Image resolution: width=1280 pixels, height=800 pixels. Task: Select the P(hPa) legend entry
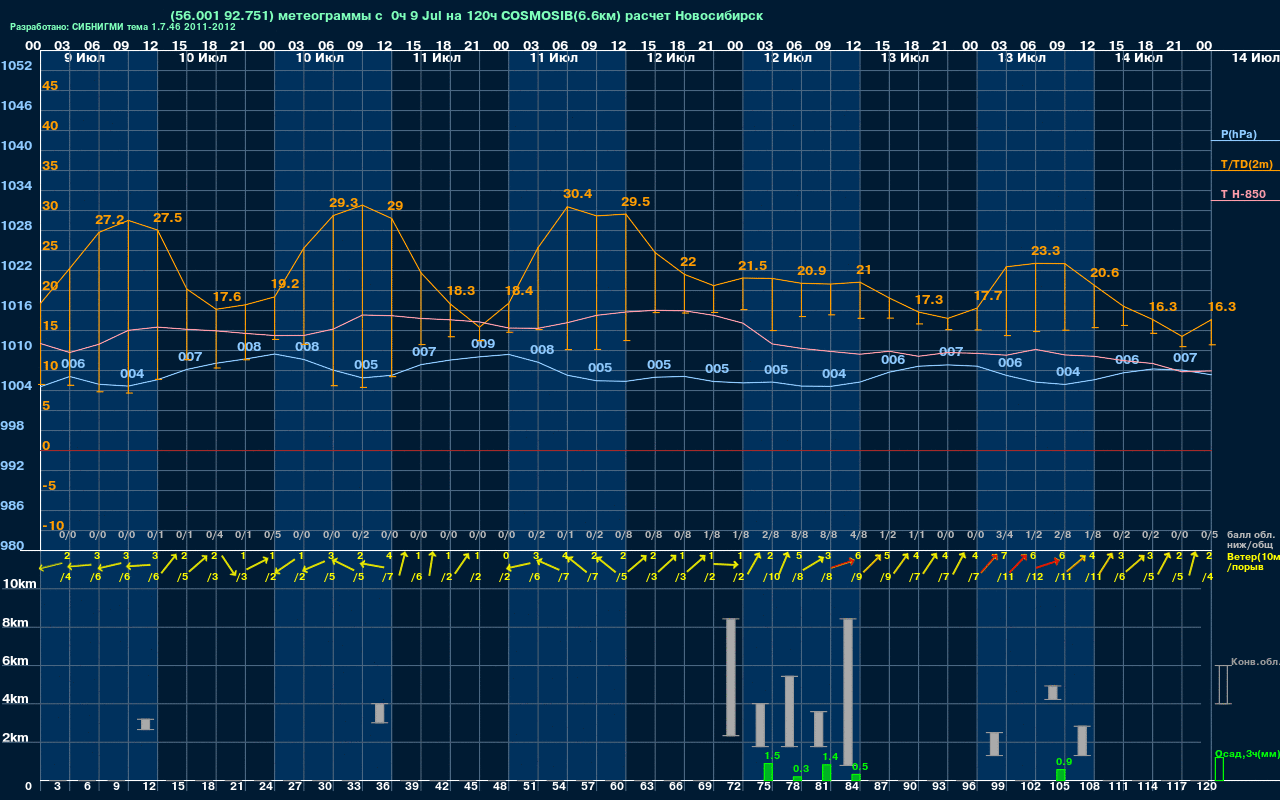pyautogui.click(x=1238, y=134)
